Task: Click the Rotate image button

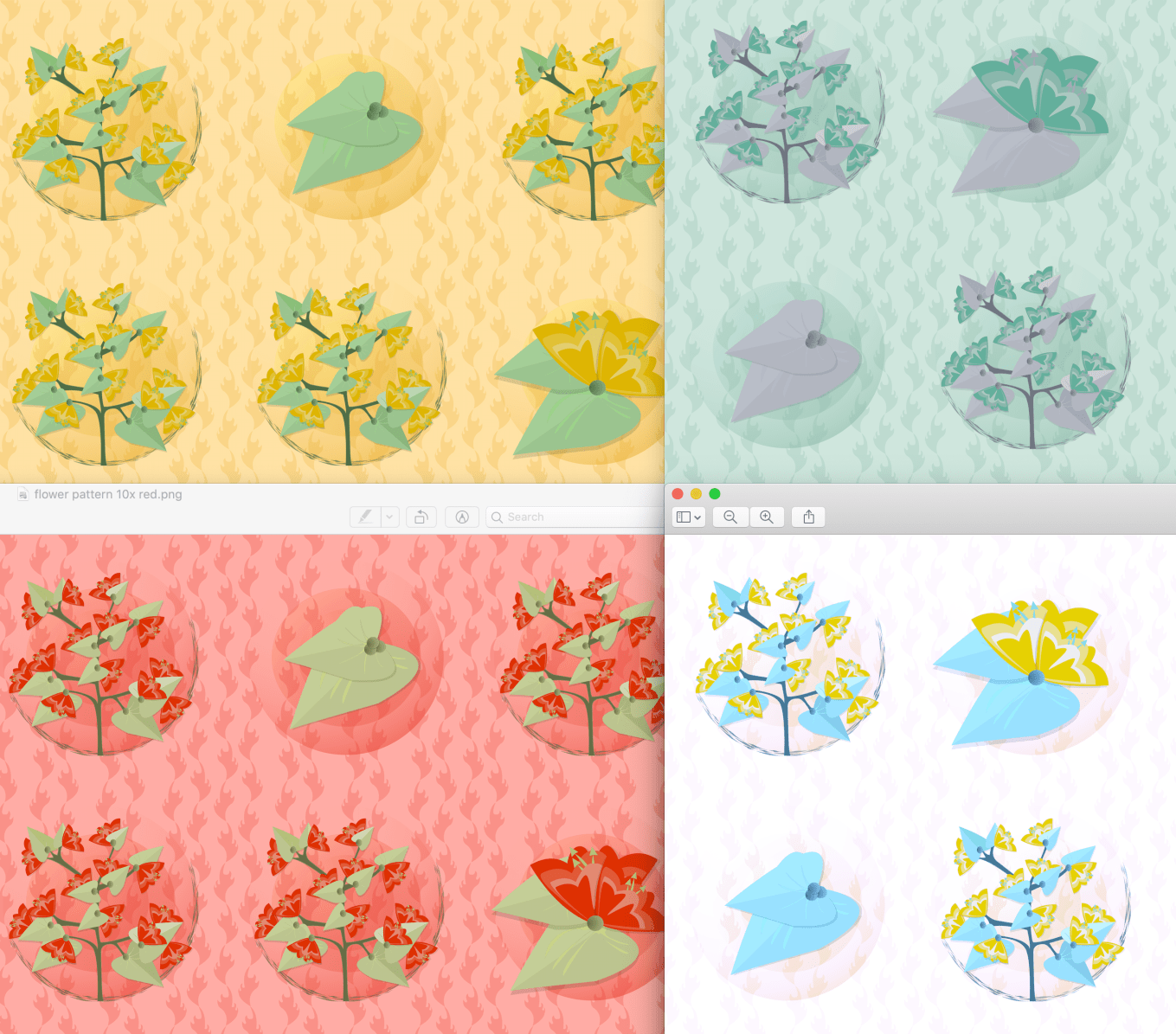Action: [x=421, y=517]
